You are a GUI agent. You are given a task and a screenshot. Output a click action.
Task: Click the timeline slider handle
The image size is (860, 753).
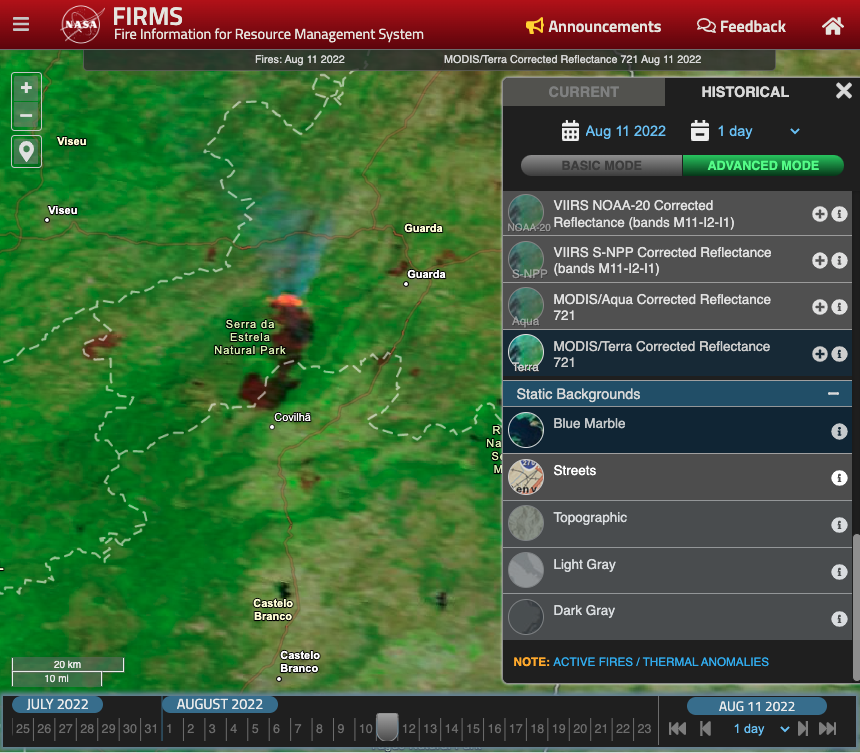coord(387,726)
